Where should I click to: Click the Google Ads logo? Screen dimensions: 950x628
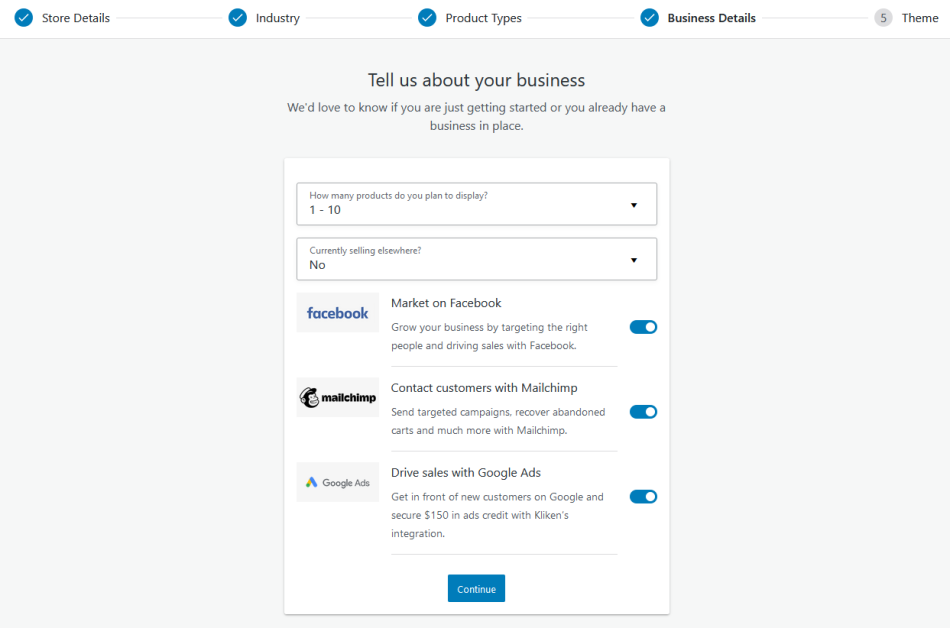337,482
